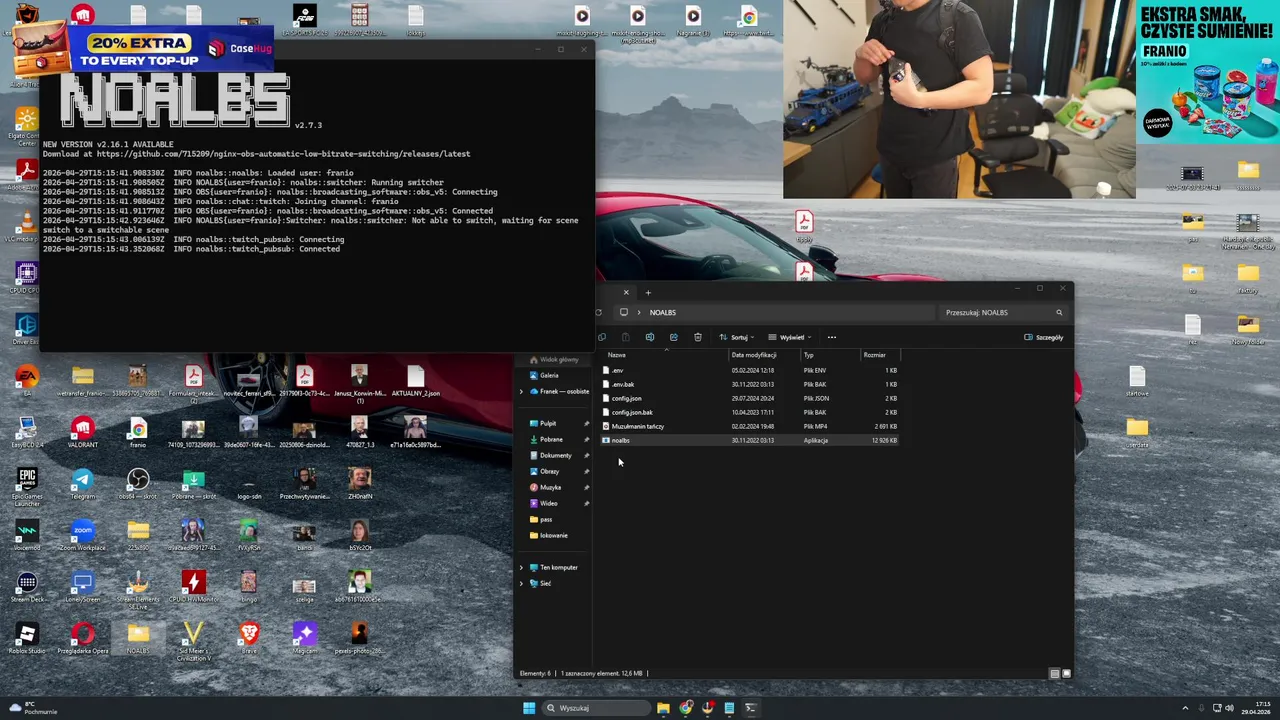Select the config.json.bak file row
The height and width of the screenshot is (720, 1280).
click(750, 412)
